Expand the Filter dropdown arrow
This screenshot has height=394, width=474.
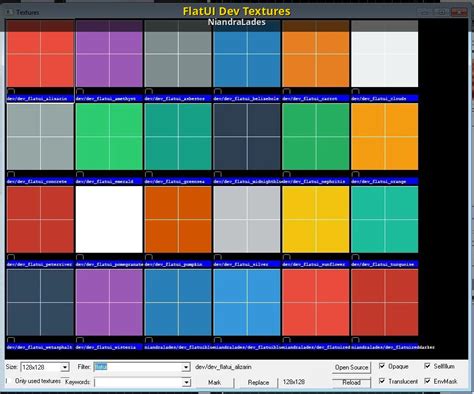(x=186, y=367)
